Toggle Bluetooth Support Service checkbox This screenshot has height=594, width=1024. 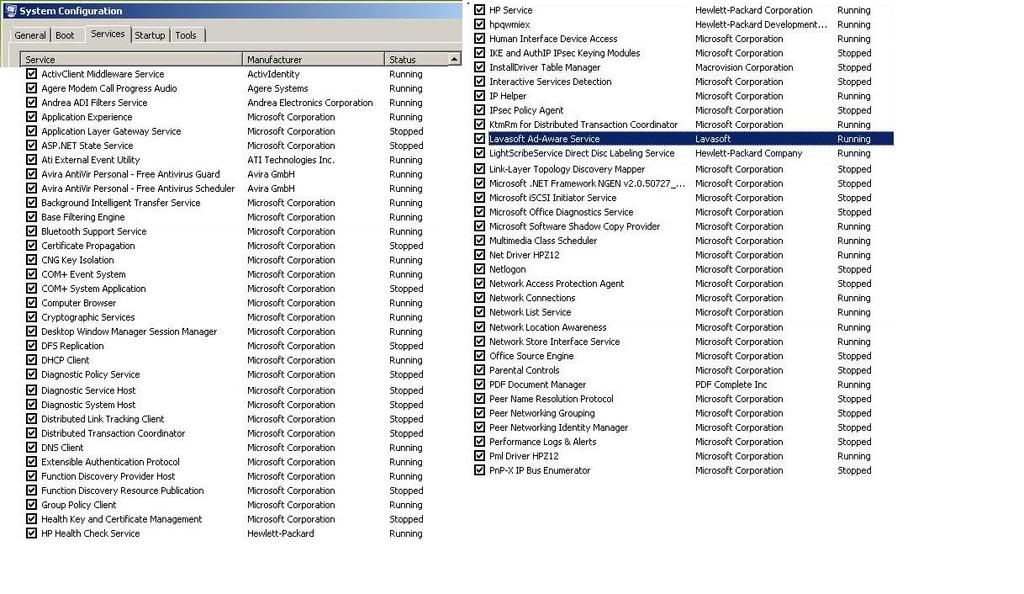[31, 231]
